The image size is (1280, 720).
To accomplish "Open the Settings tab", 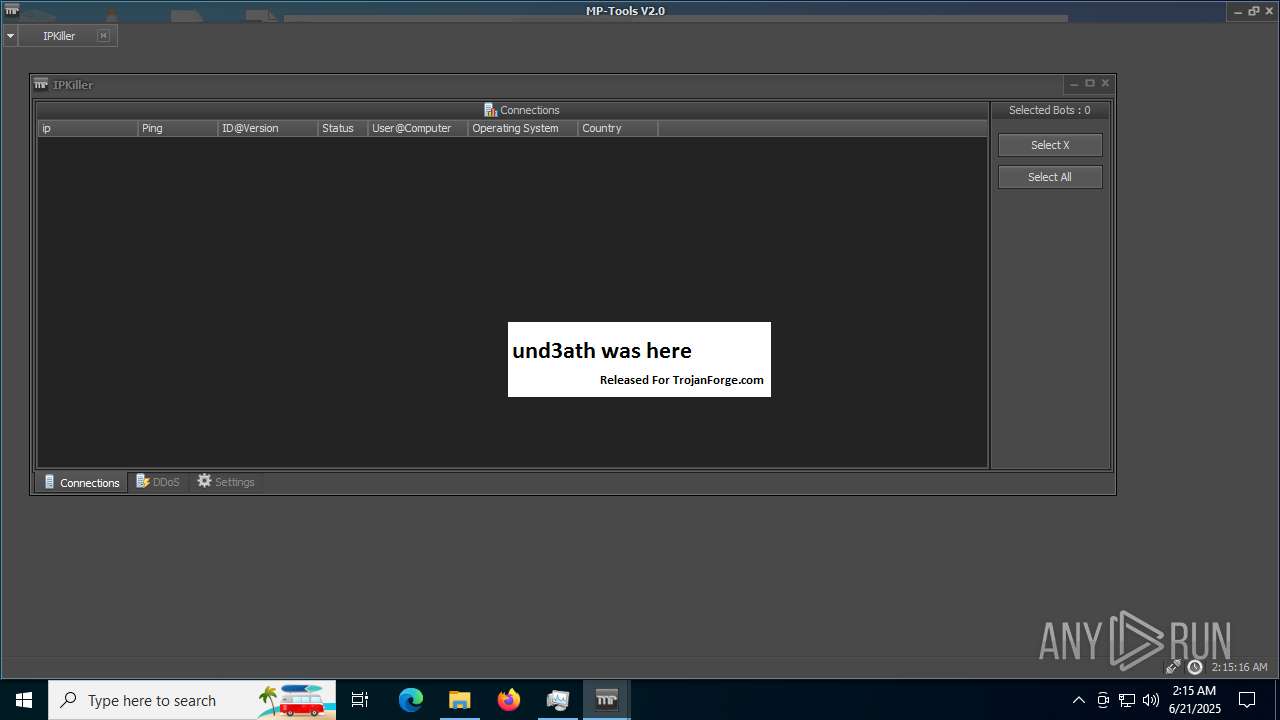I will click(226, 482).
